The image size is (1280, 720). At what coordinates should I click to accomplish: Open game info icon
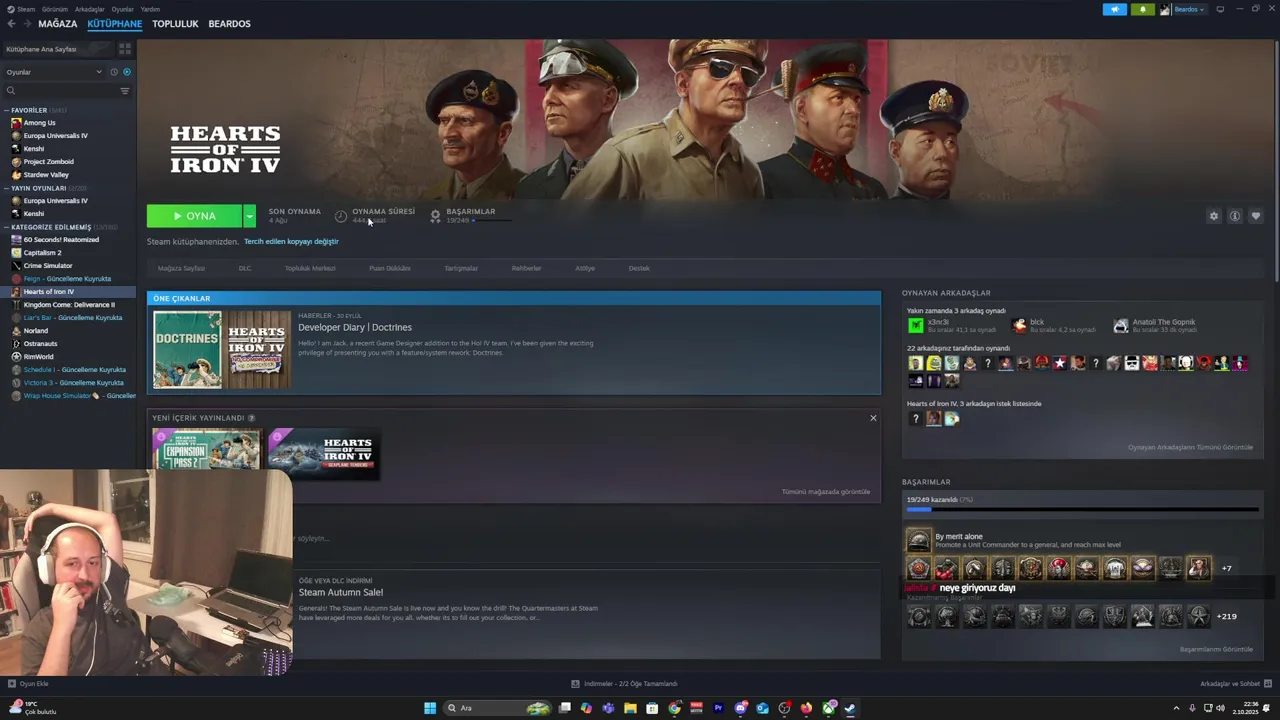(1235, 216)
